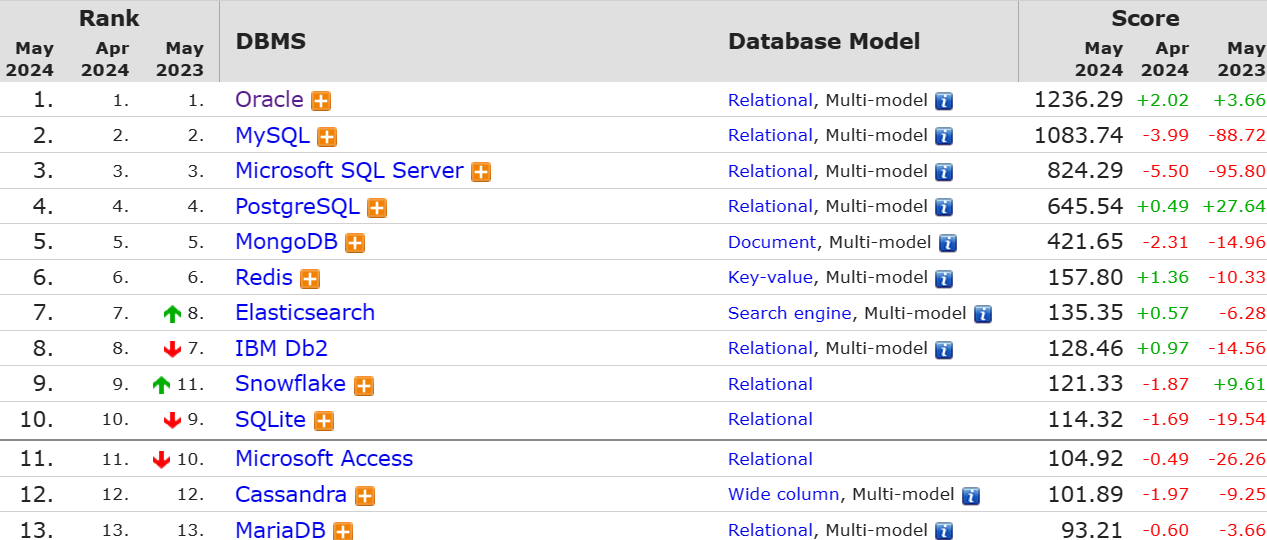Open the IBM Db2 link
Screen dimensions: 1267x540
[x=281, y=348]
